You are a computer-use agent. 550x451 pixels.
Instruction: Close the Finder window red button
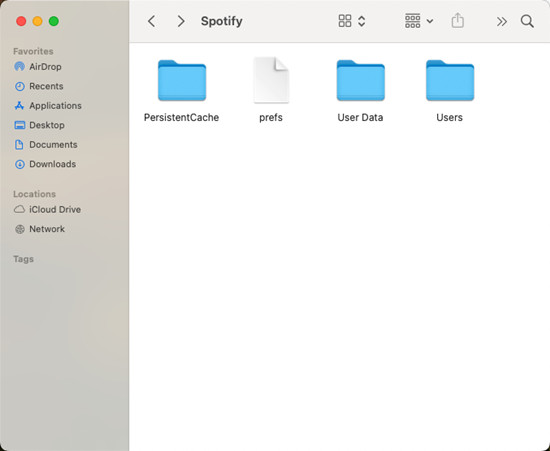21,21
